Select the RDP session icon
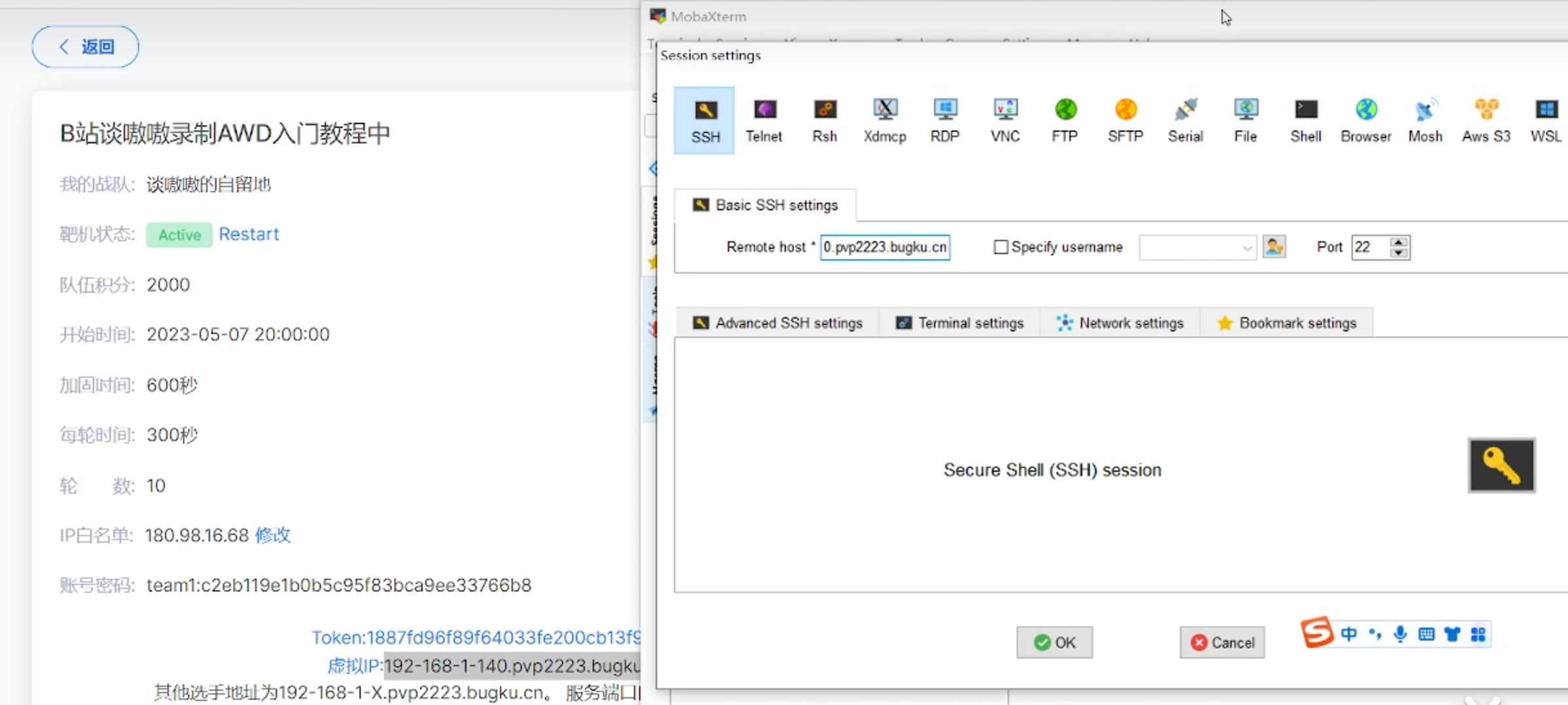Viewport: 1568px width, 705px height. [945, 120]
